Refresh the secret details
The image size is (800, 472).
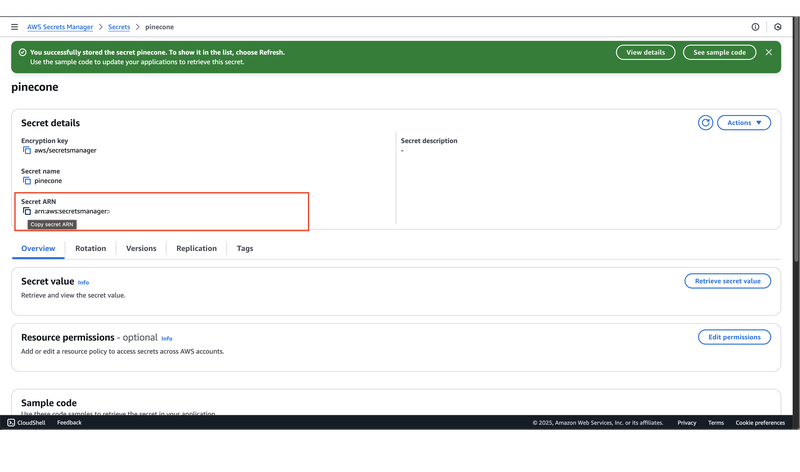pyautogui.click(x=705, y=123)
